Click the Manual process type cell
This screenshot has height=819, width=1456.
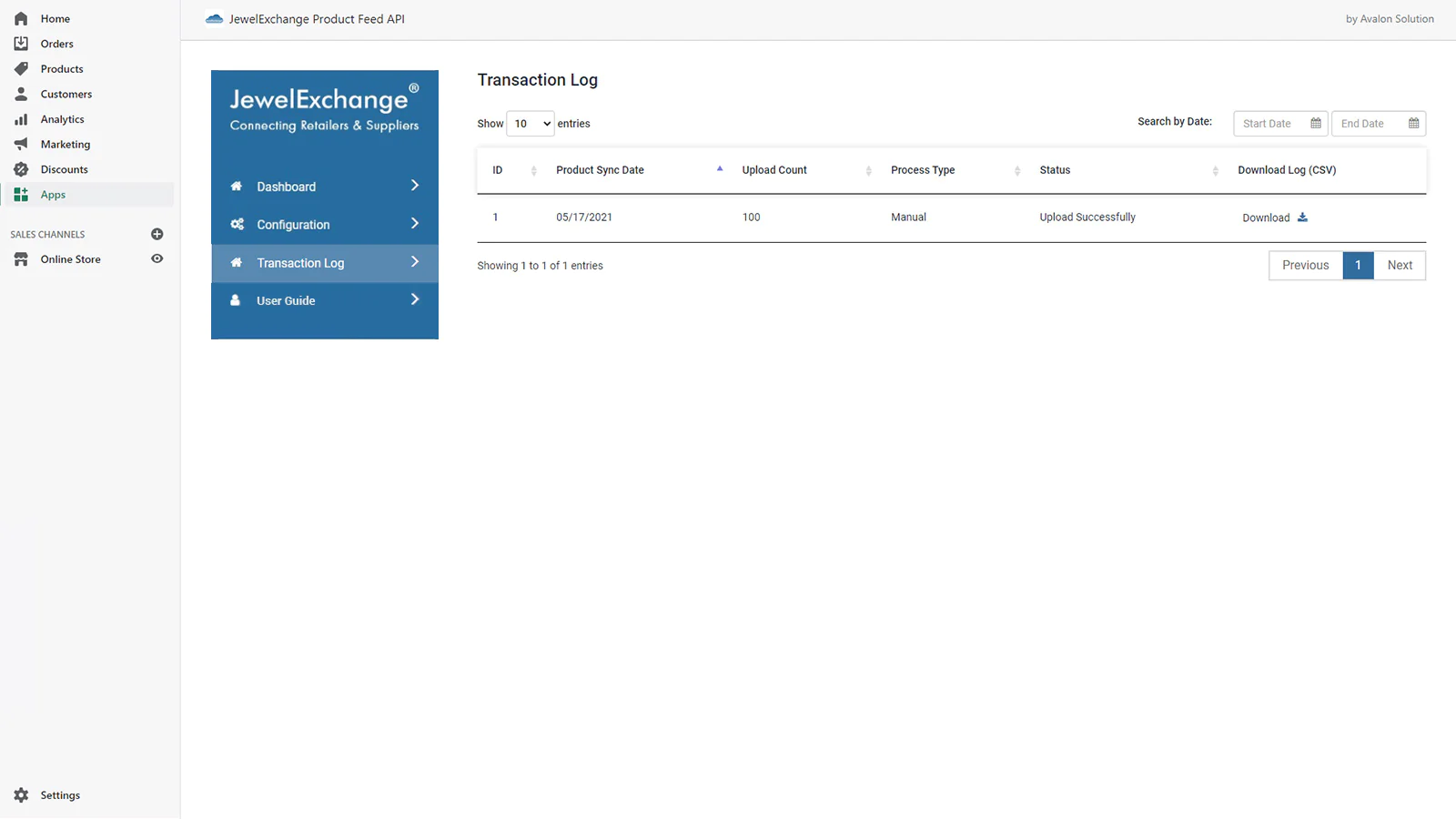tap(908, 217)
